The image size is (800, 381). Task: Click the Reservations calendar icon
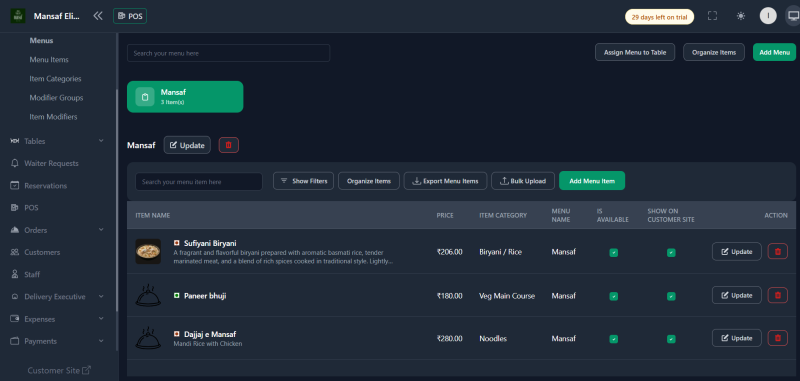tap(15, 186)
